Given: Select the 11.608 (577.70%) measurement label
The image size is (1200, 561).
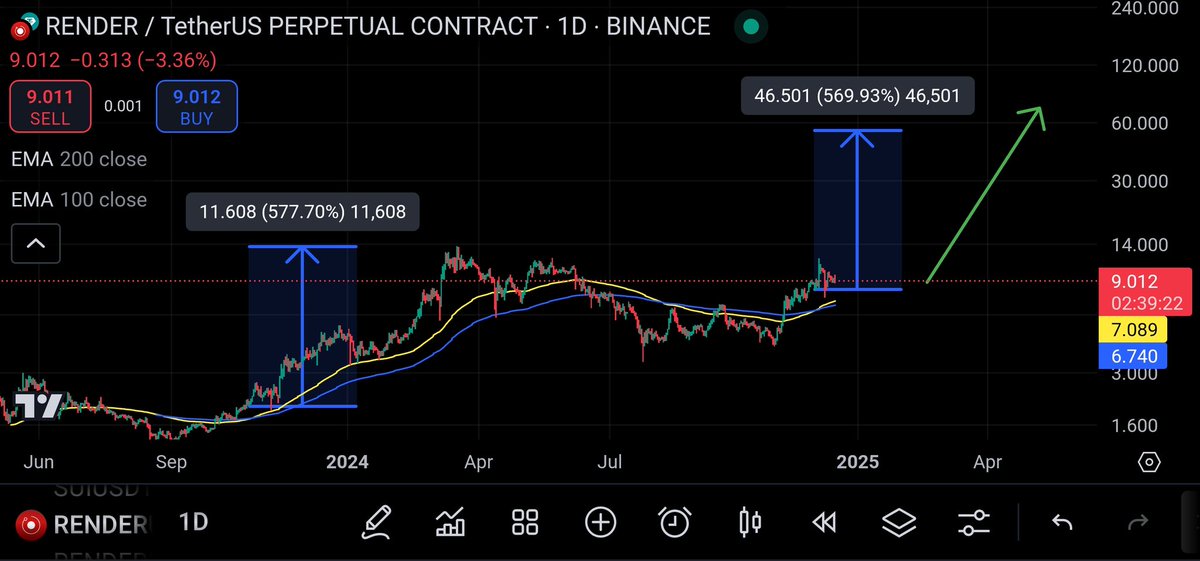Looking at the screenshot, I should (303, 212).
